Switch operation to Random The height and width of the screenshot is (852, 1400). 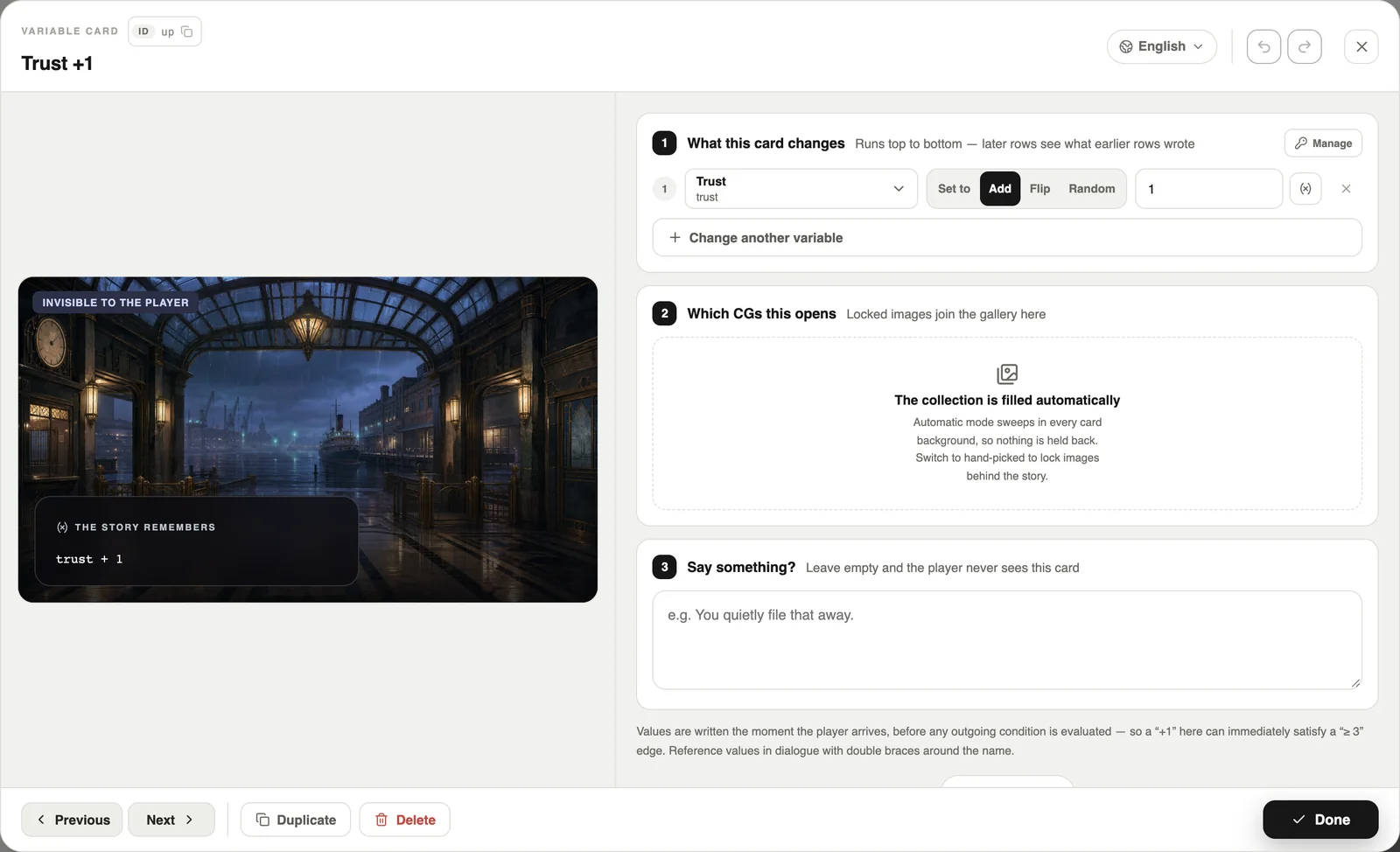pyautogui.click(x=1091, y=189)
